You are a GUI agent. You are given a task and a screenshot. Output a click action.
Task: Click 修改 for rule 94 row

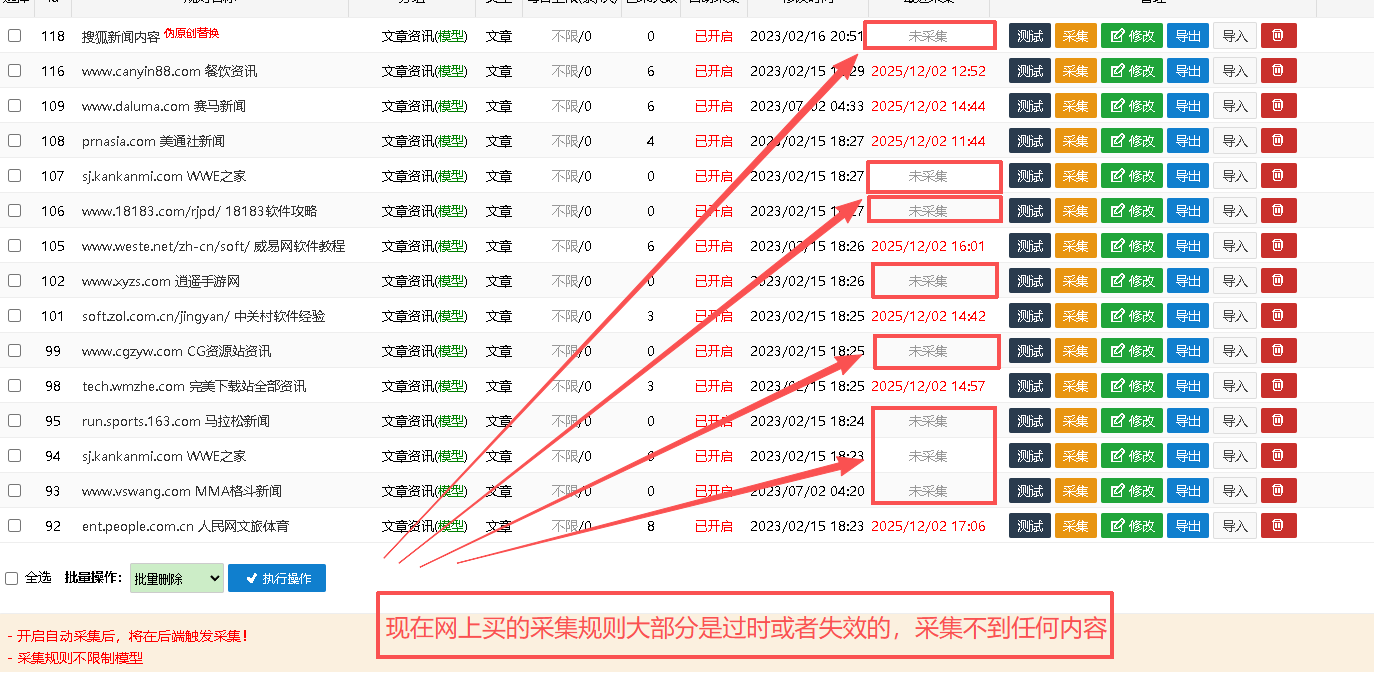pos(1132,456)
